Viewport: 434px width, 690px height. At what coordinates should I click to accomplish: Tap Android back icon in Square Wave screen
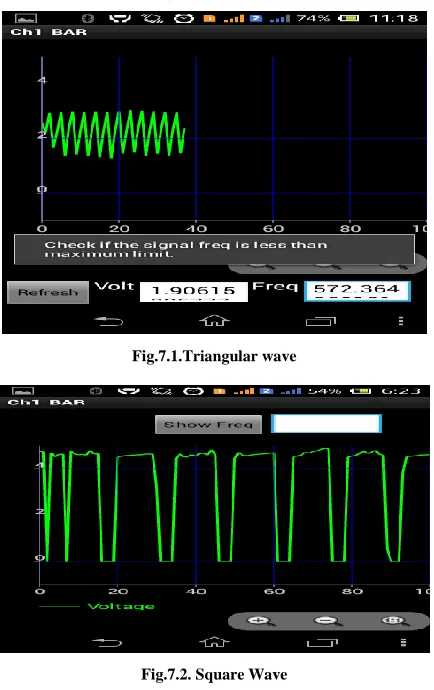107,643
